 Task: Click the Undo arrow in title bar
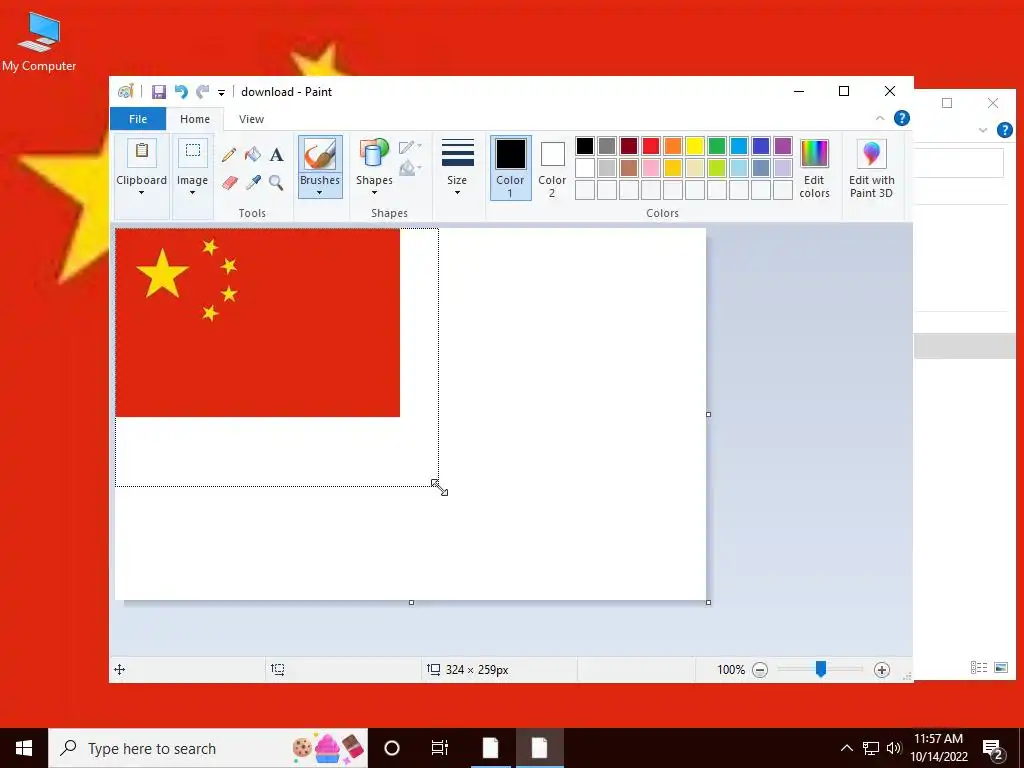181,92
